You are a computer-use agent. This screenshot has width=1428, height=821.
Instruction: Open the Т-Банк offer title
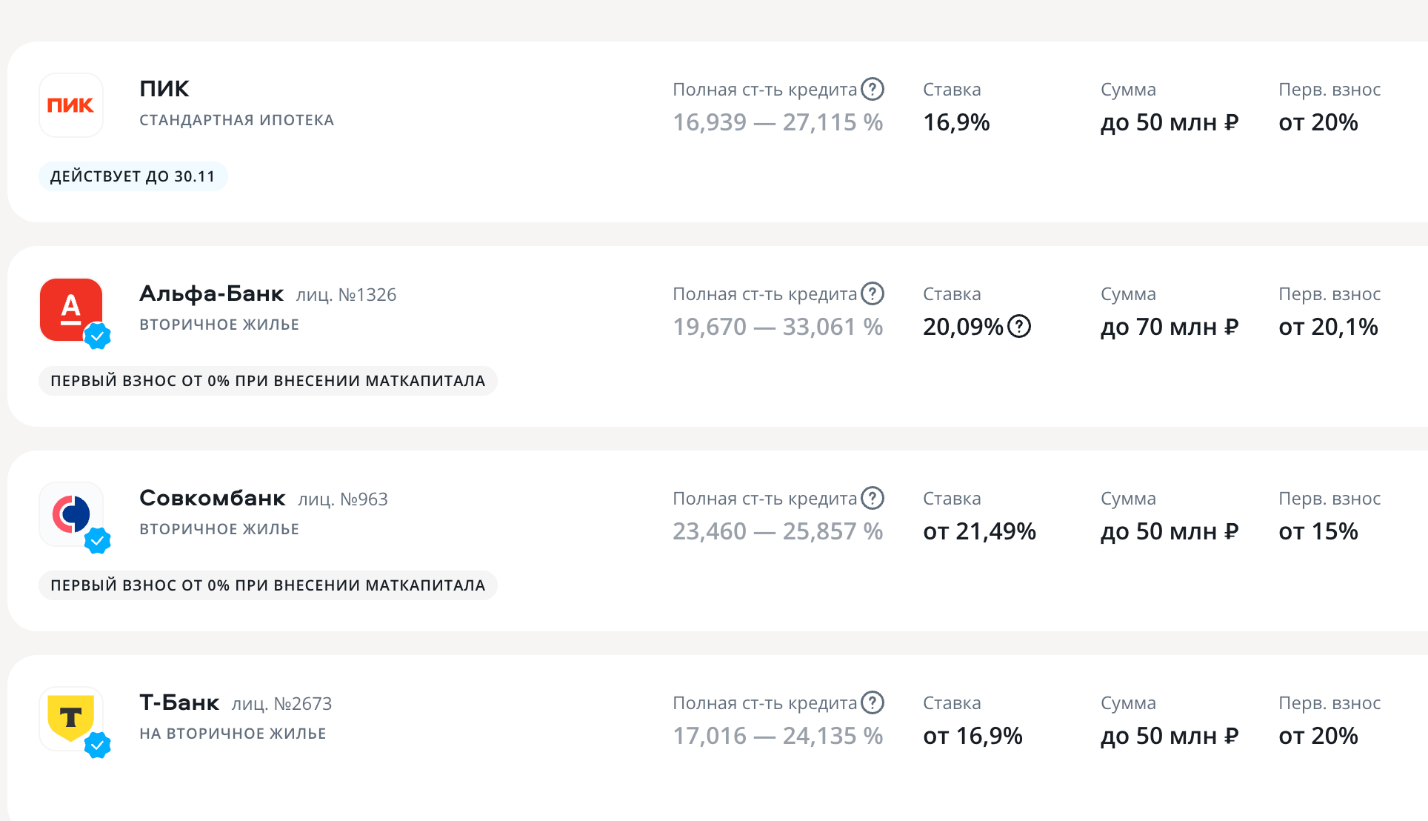click(179, 703)
